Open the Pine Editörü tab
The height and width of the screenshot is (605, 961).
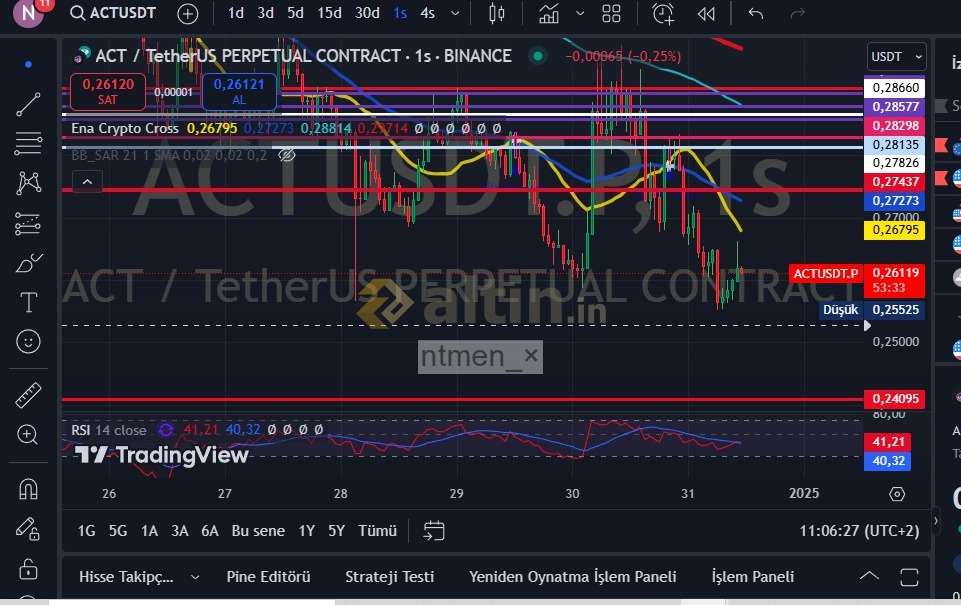[x=268, y=577]
